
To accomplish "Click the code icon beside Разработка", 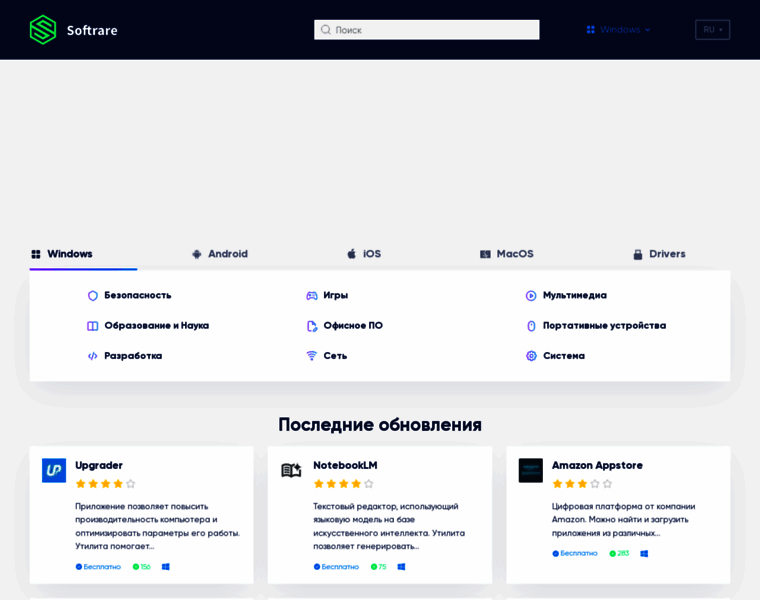I will pyautogui.click(x=93, y=356).
